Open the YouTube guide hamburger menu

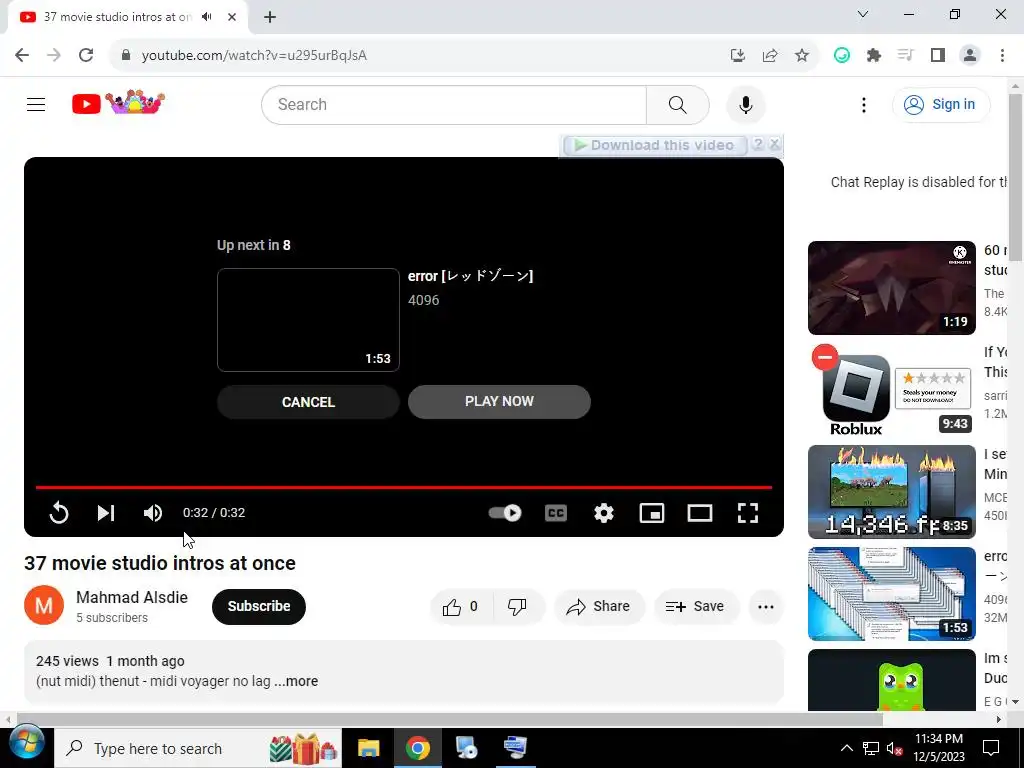(36, 104)
